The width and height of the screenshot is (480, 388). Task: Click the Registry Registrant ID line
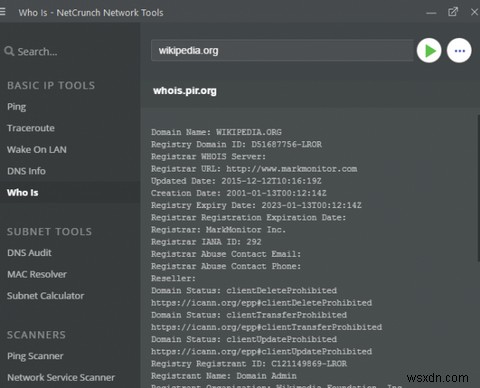tap(249, 364)
